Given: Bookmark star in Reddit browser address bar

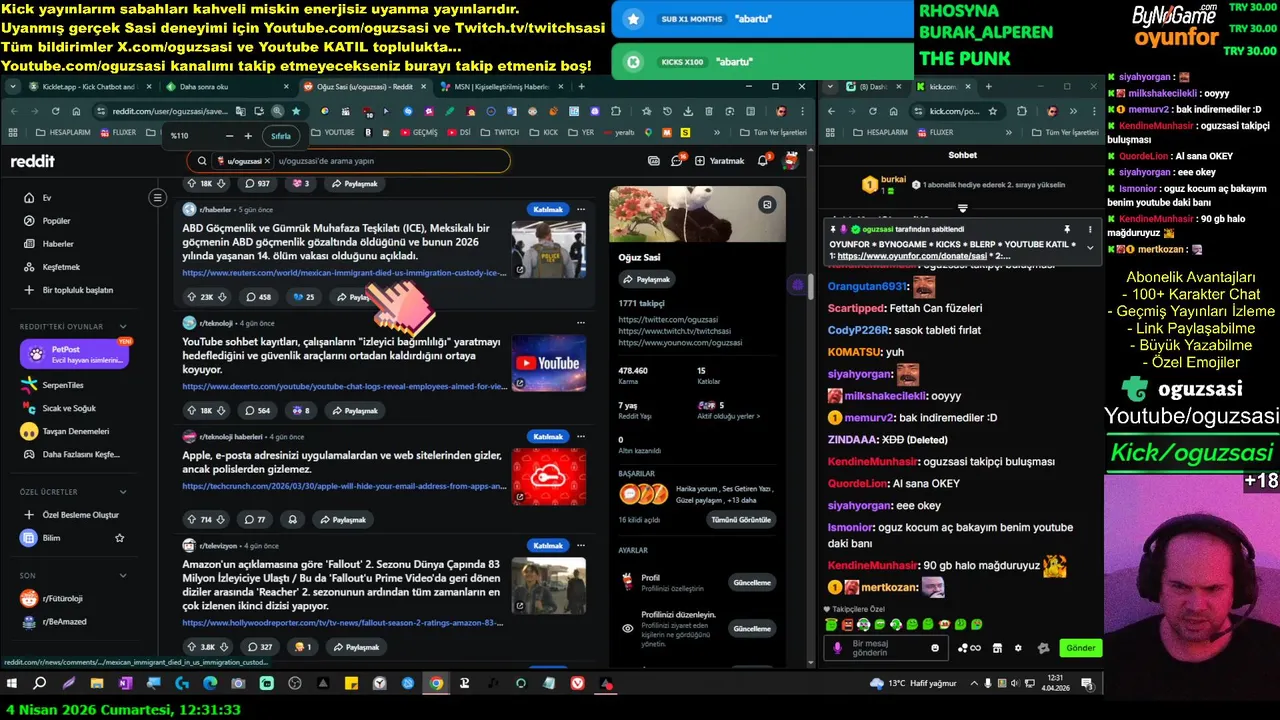Looking at the screenshot, I should pyautogui.click(x=296, y=111).
